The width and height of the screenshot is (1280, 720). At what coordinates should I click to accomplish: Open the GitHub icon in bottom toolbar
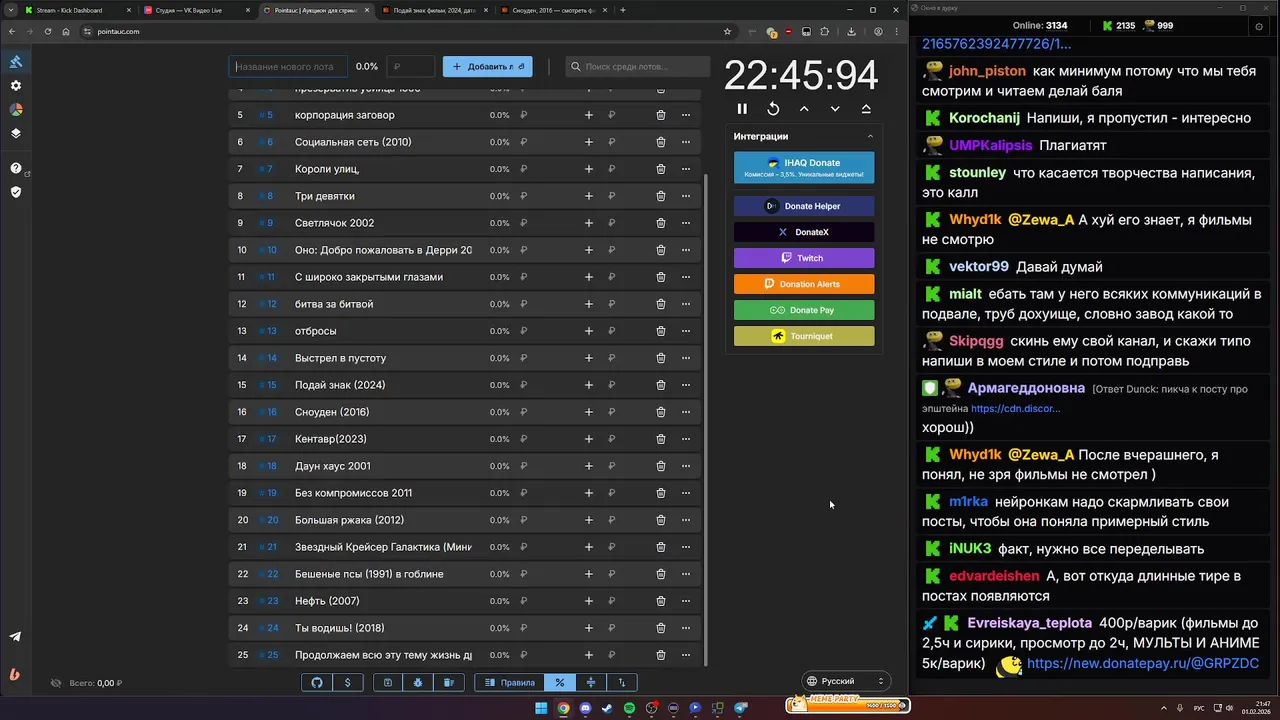click(x=317, y=682)
